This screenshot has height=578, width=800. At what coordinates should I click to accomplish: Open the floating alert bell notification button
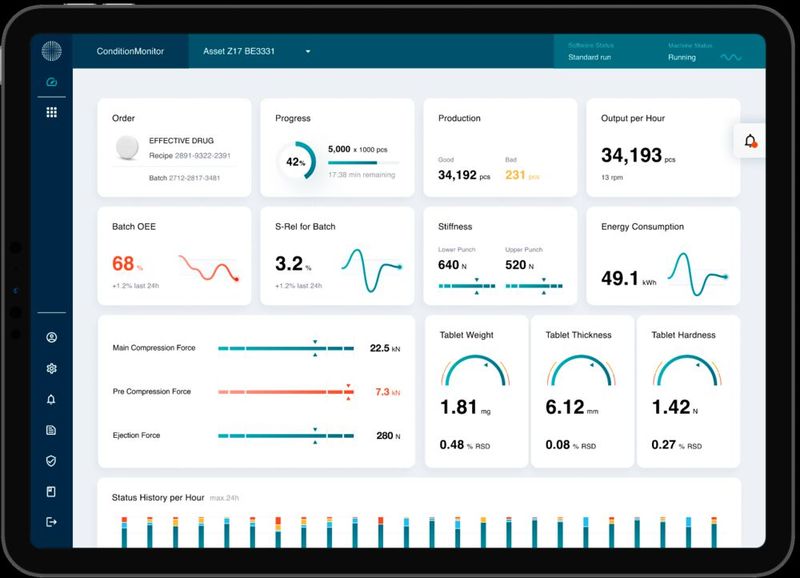(x=748, y=142)
